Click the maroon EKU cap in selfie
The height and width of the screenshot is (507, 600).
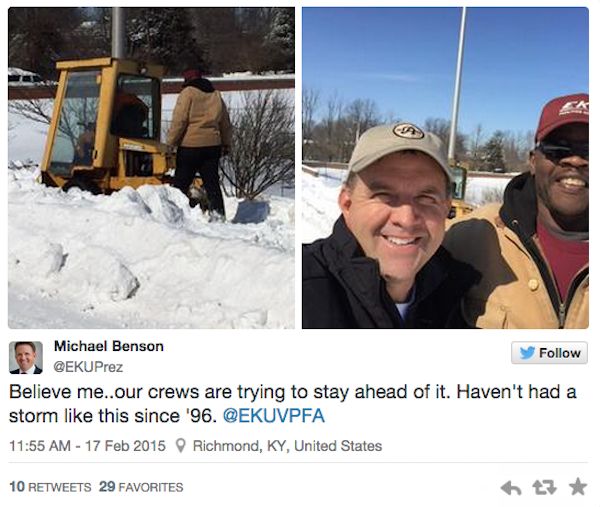(x=562, y=117)
